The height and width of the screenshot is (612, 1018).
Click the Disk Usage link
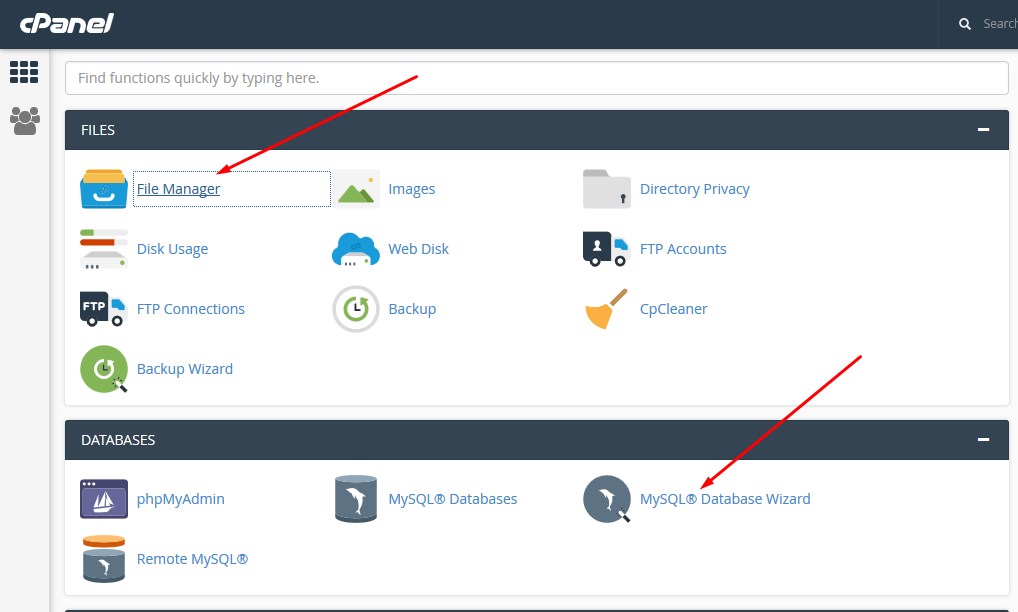[x=173, y=249]
